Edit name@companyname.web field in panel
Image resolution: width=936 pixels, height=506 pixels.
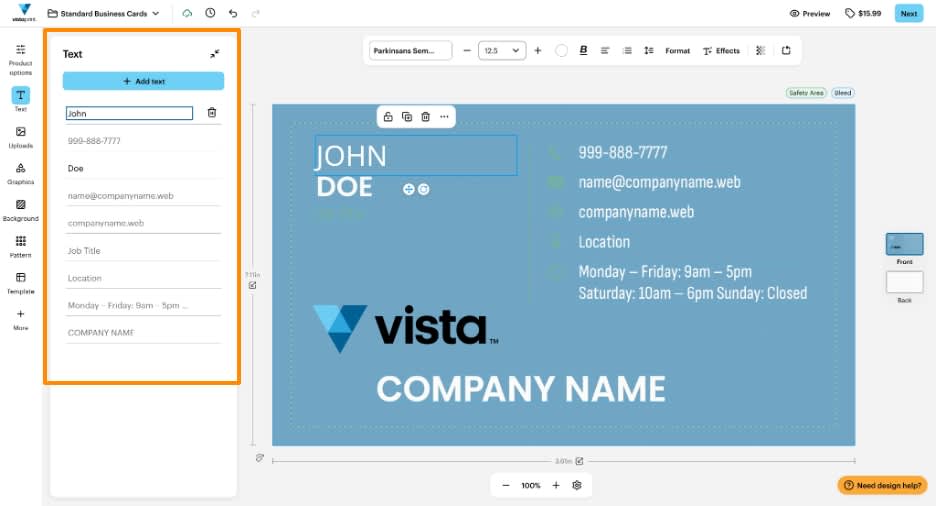click(143, 196)
